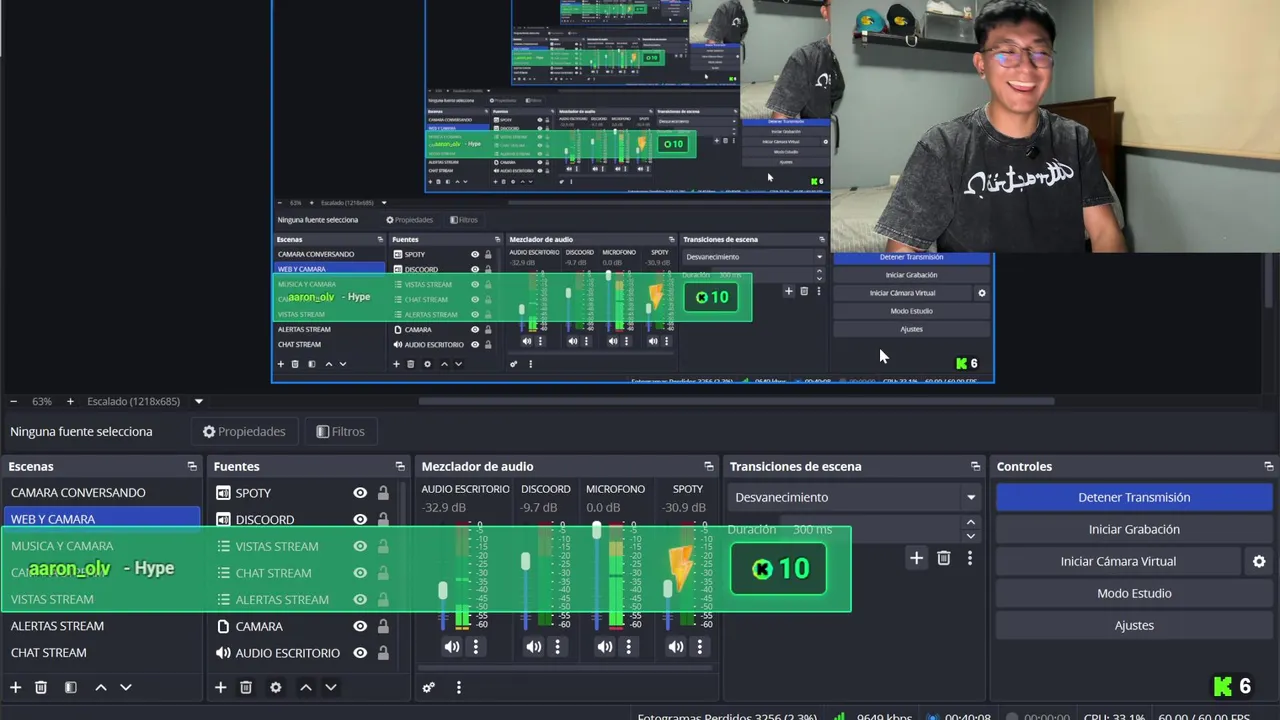Toggle visibility of CHAT STREAM source
This screenshot has height=720, width=1280.
pos(360,573)
